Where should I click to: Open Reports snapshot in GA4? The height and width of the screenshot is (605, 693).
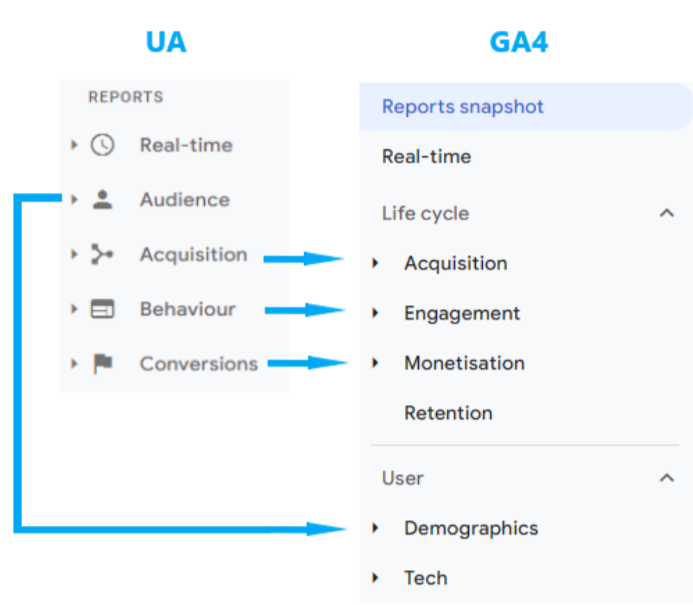tap(463, 107)
